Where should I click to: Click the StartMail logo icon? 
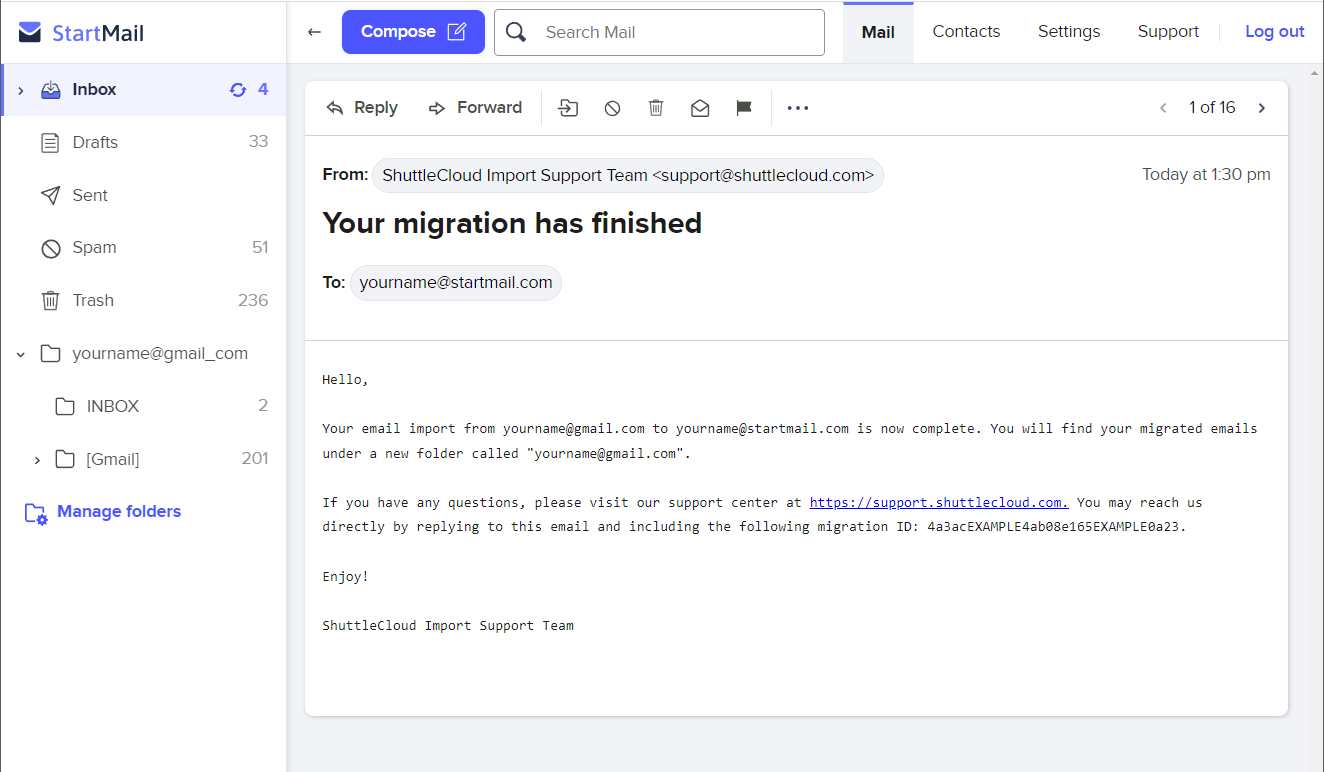(30, 31)
